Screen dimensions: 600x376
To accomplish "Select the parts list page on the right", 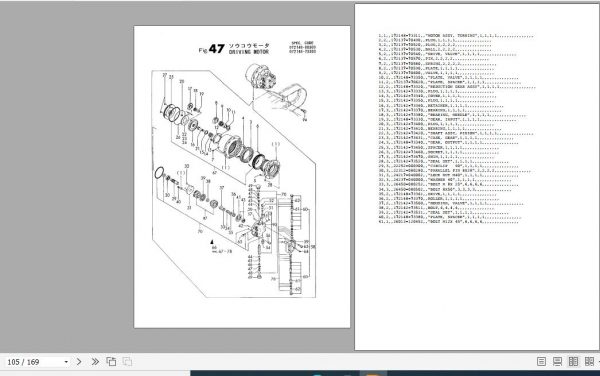I will click(477, 177).
